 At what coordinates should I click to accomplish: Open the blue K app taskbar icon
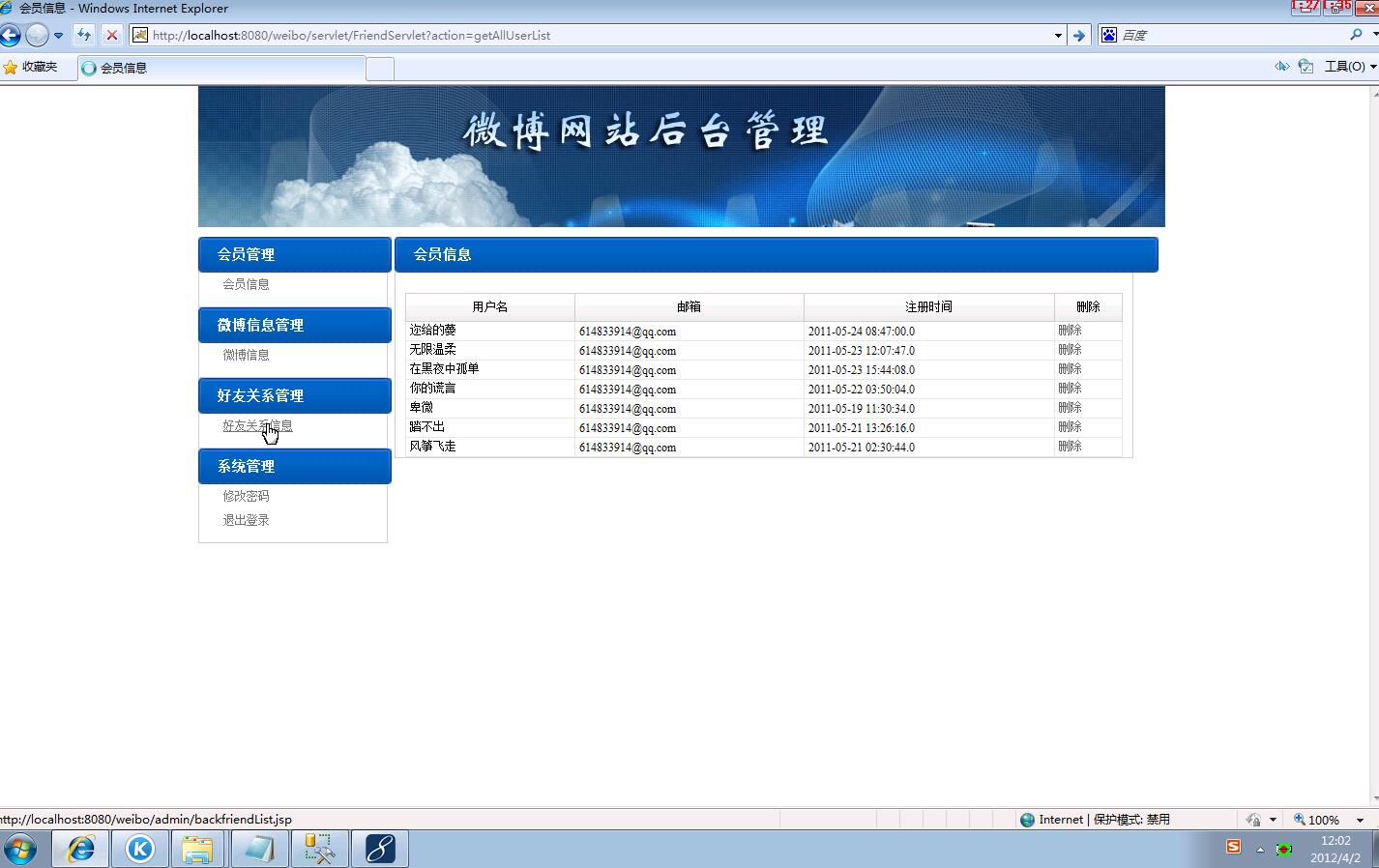coord(140,850)
